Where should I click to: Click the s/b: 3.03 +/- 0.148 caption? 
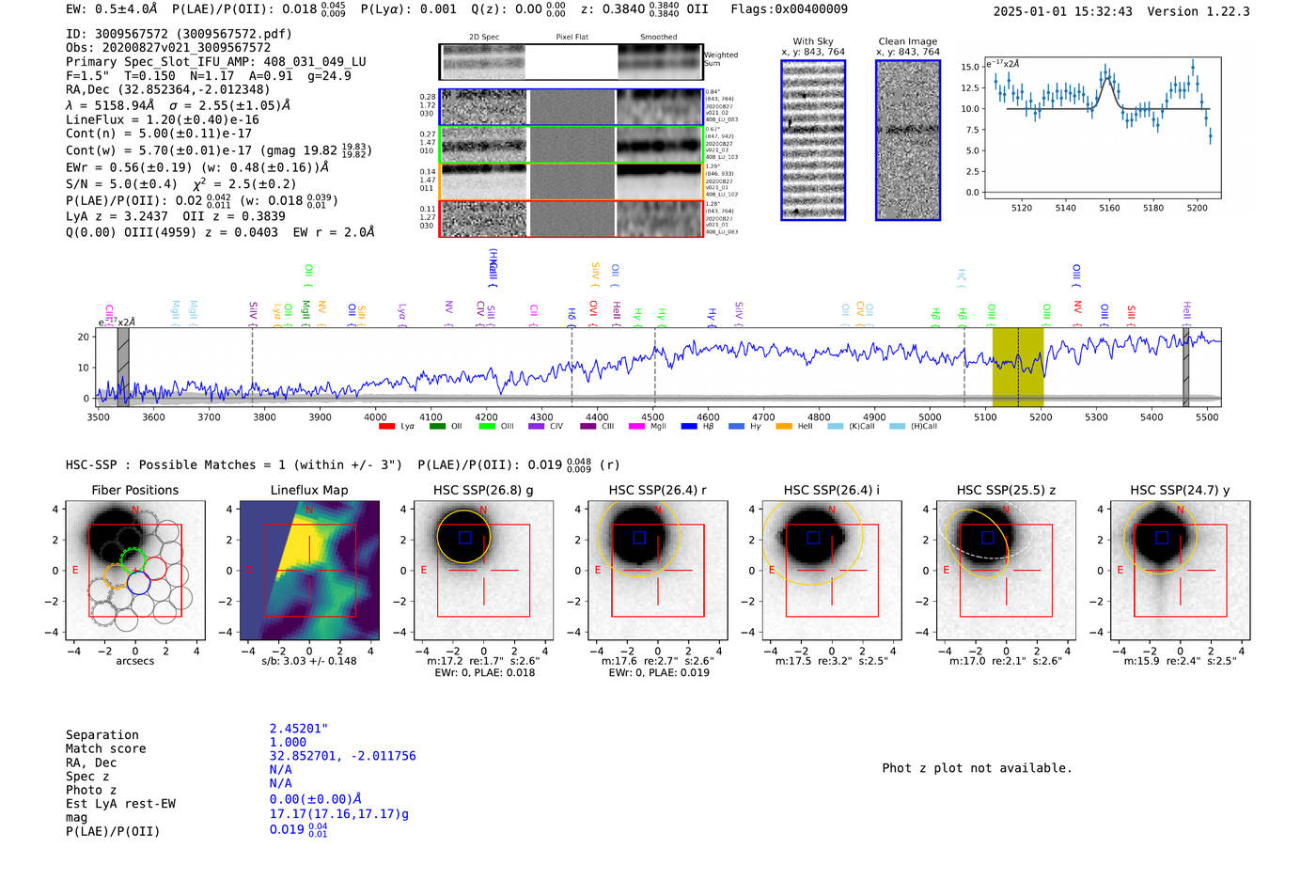pos(309,661)
